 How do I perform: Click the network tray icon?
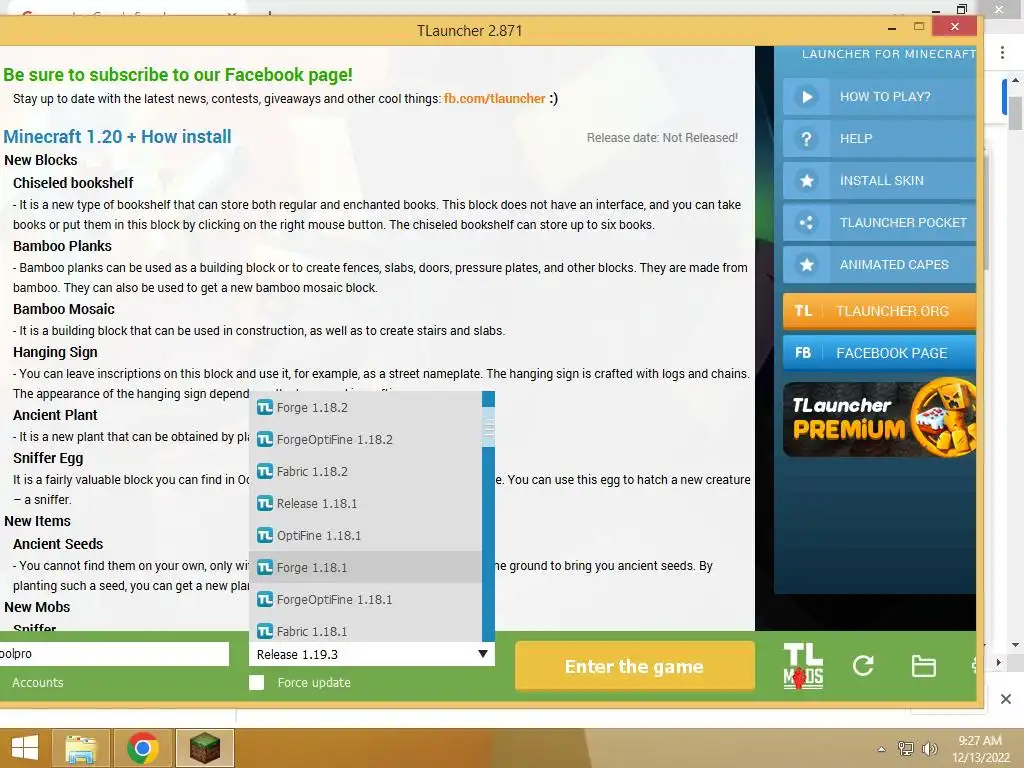point(905,748)
